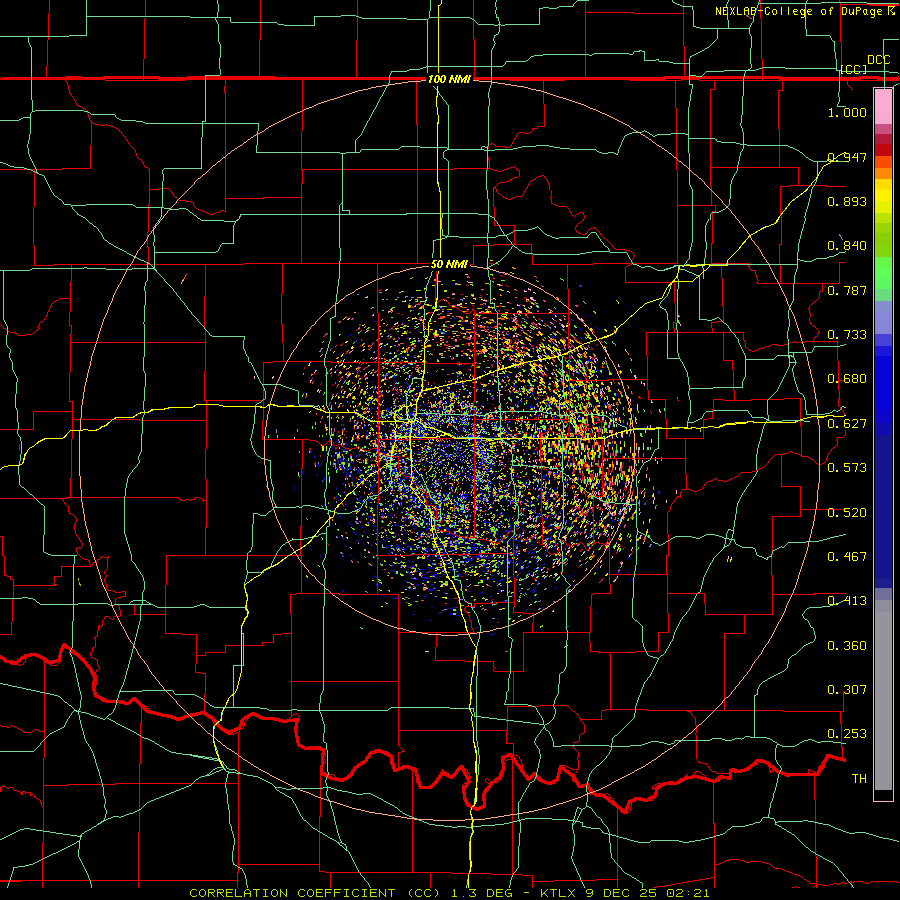Click the [CC] product label
Screen dimensions: 900x900
point(854,69)
